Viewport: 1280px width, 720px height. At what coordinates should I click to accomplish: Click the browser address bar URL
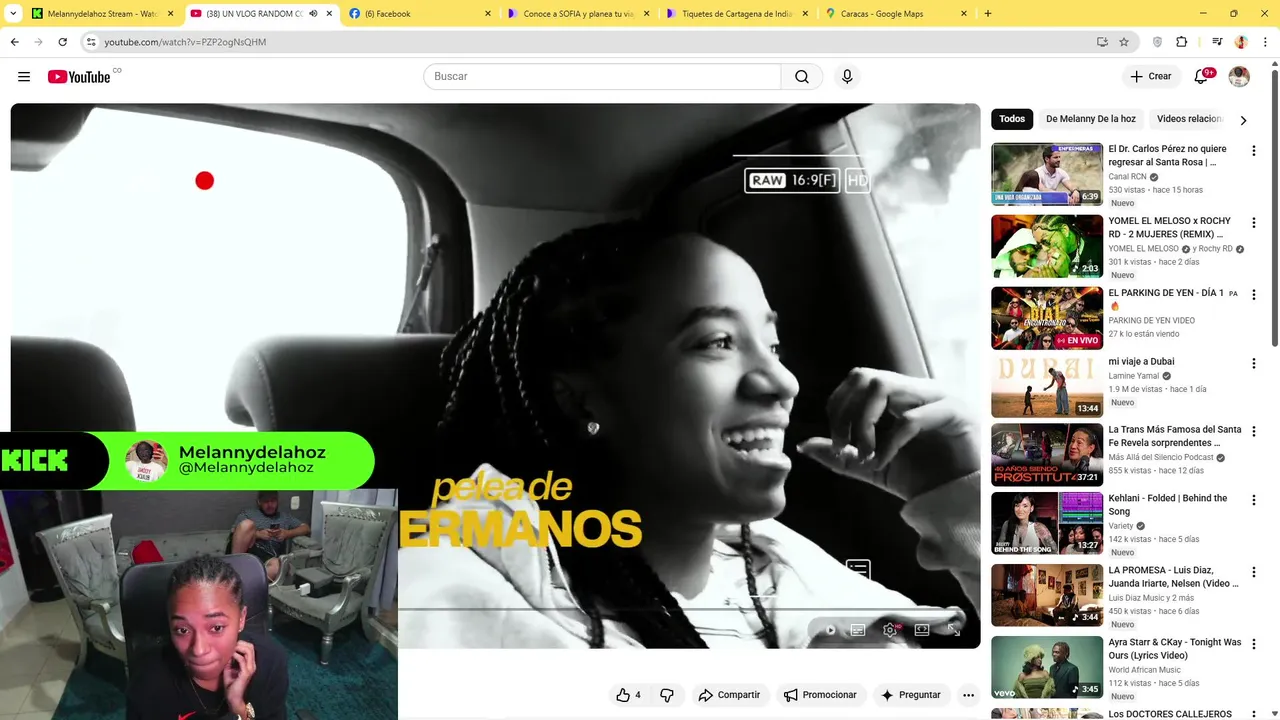(185, 42)
